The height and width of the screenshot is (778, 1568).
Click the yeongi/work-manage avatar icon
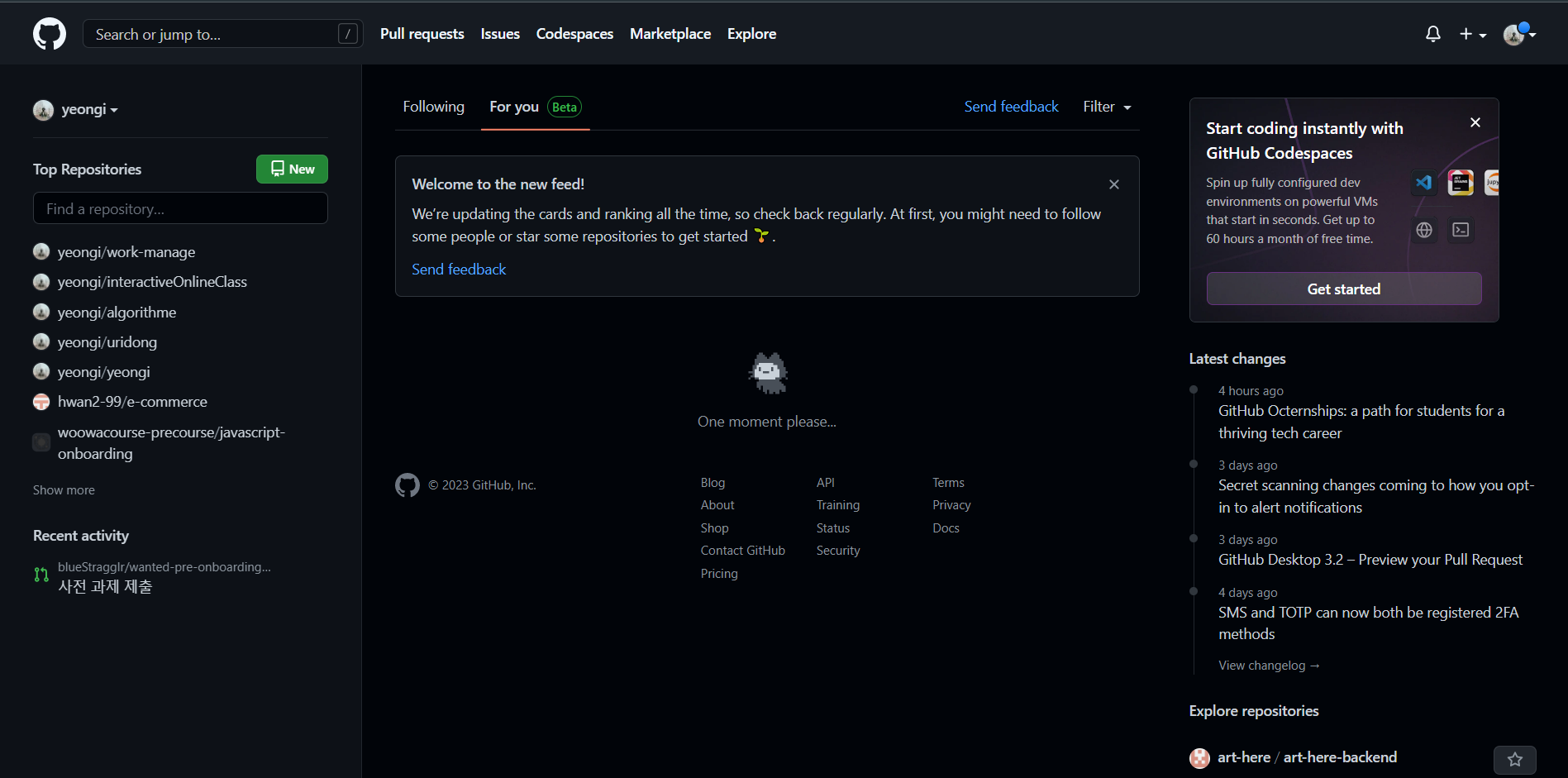point(41,251)
